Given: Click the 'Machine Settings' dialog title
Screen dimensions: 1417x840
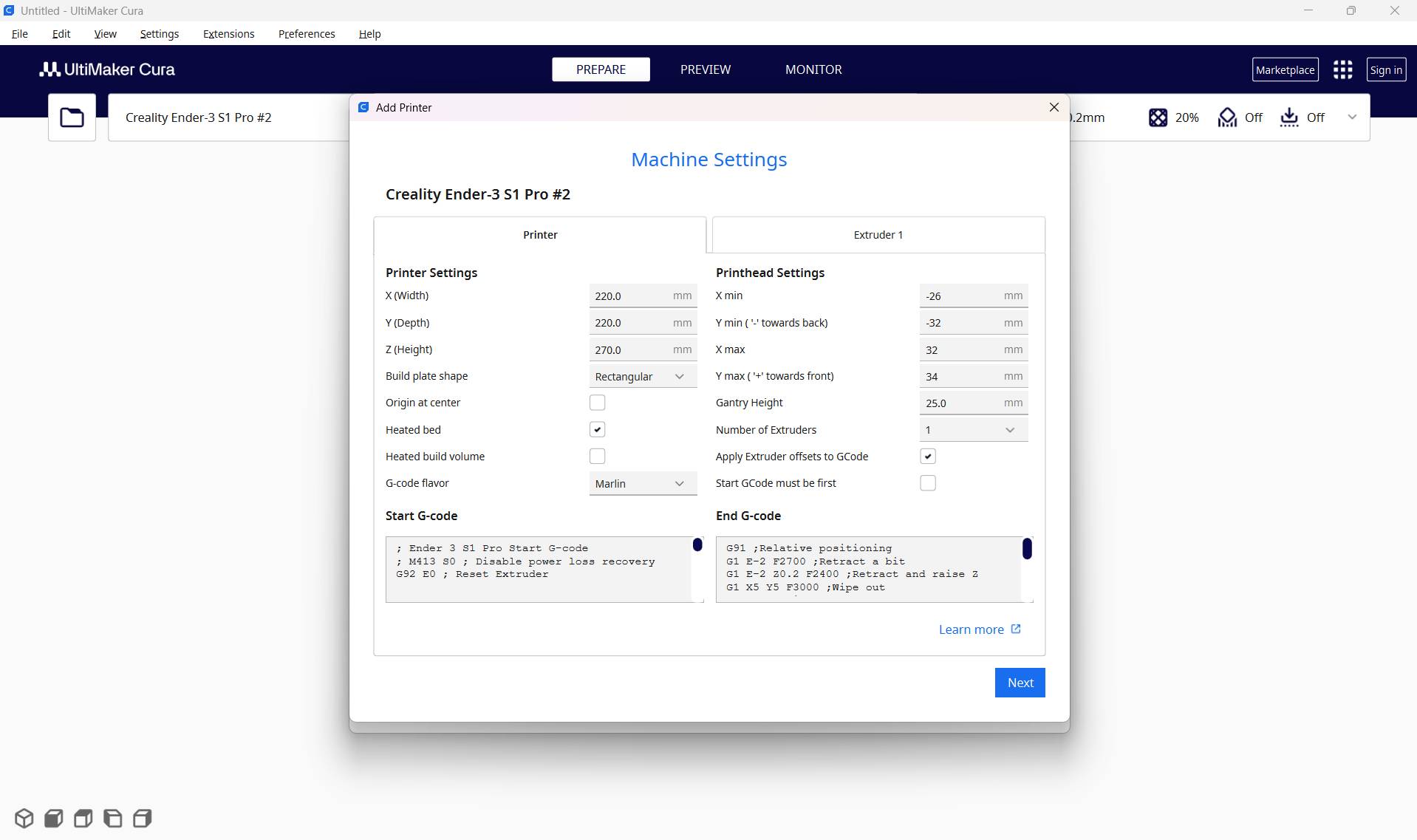Looking at the screenshot, I should [709, 160].
